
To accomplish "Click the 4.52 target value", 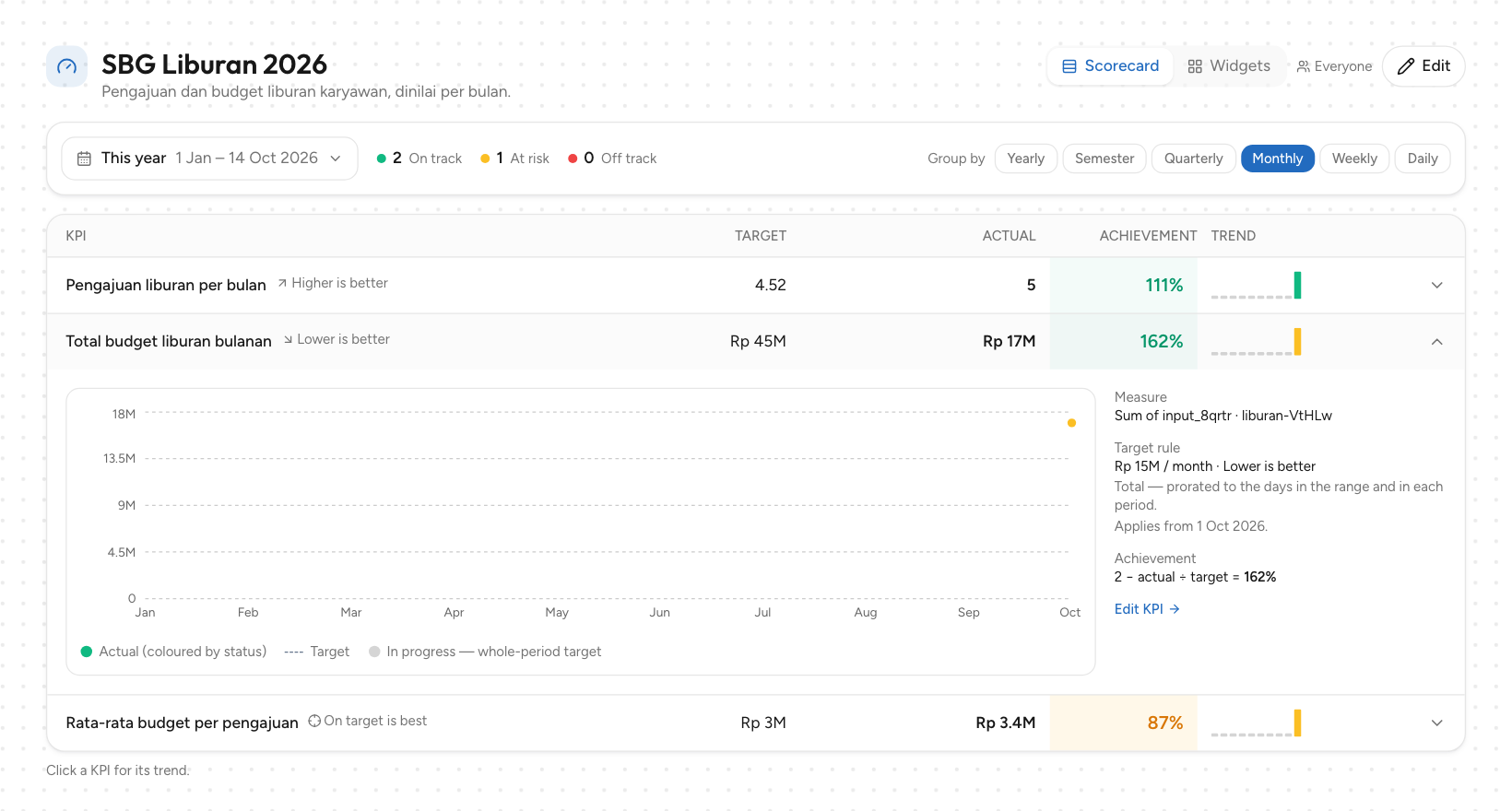I will tap(770, 285).
